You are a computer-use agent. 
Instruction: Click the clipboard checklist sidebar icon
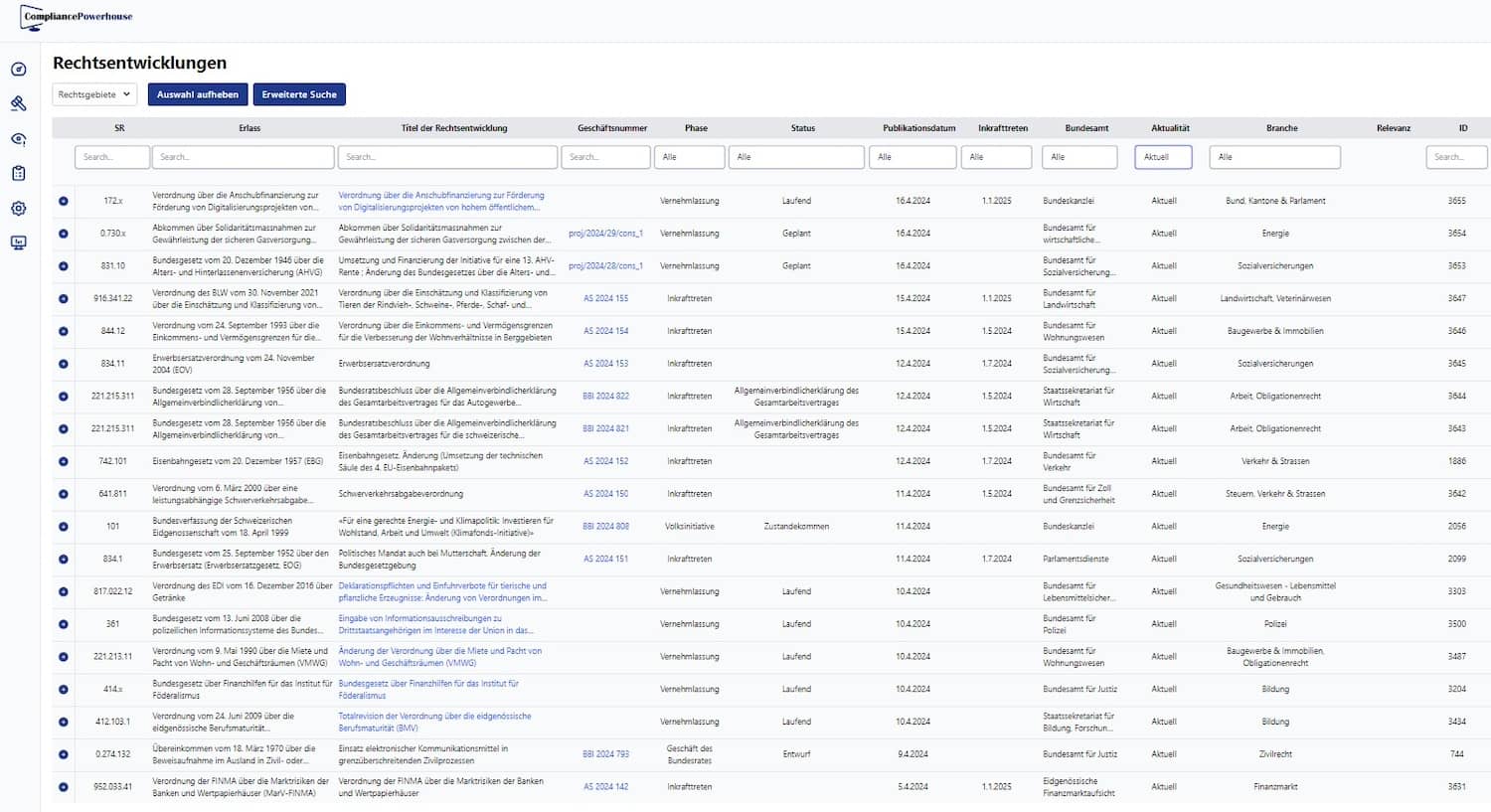(18, 173)
